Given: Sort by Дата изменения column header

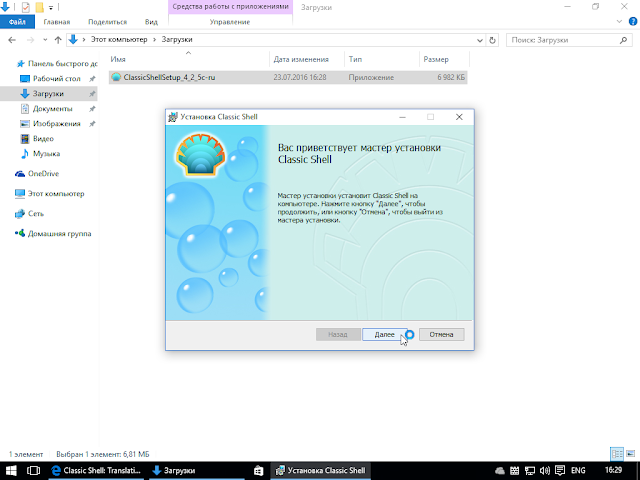Looking at the screenshot, I should tap(307, 59).
